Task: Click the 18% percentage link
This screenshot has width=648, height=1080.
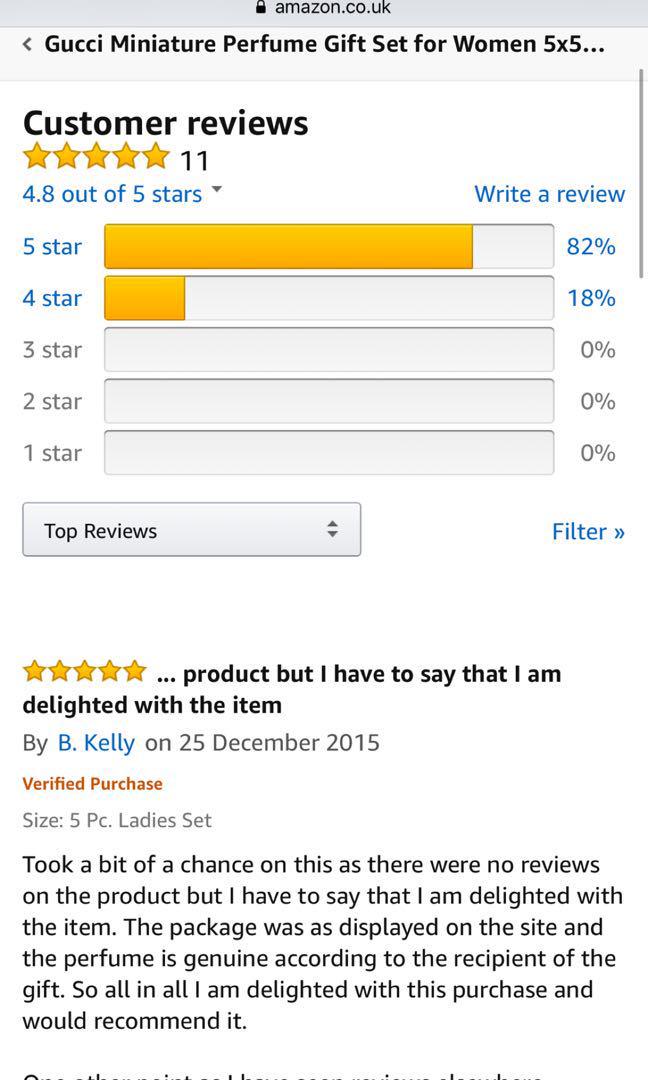Action: pos(591,298)
